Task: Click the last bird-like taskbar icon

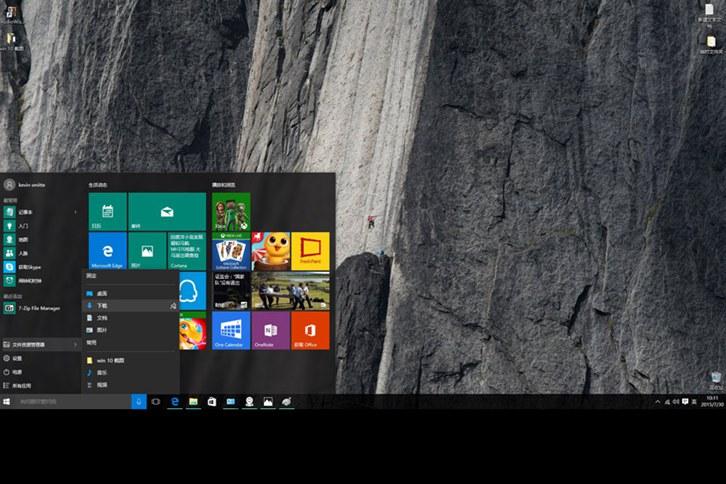Action: pos(286,402)
